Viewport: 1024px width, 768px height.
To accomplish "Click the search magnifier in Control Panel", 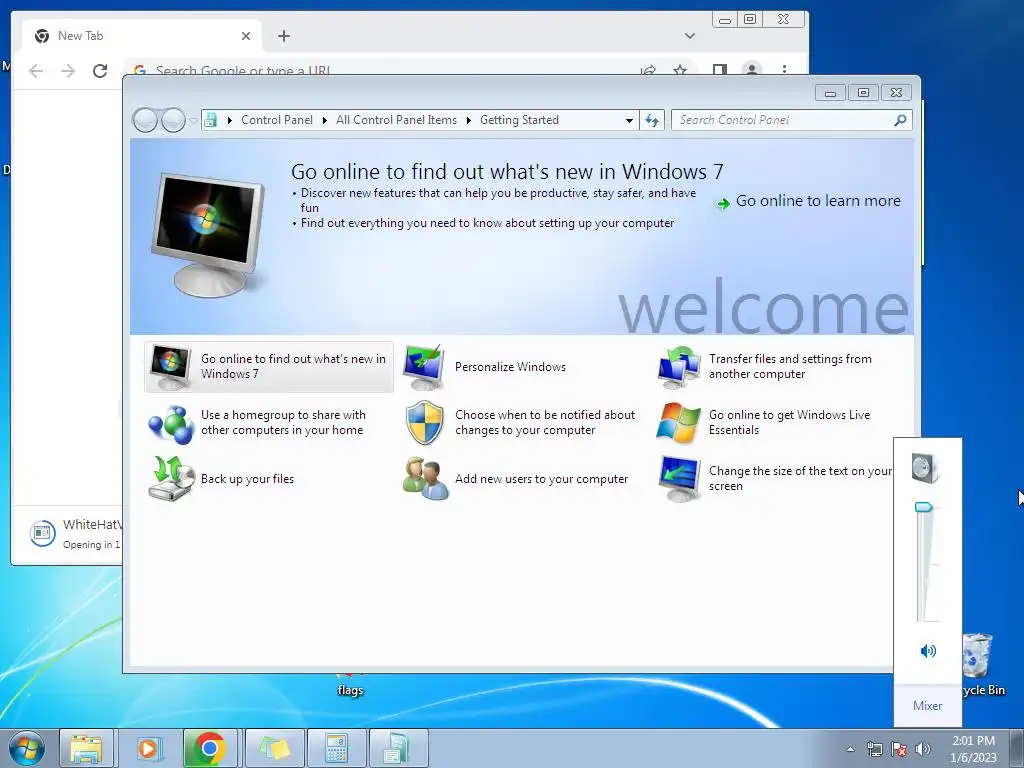I will (901, 120).
